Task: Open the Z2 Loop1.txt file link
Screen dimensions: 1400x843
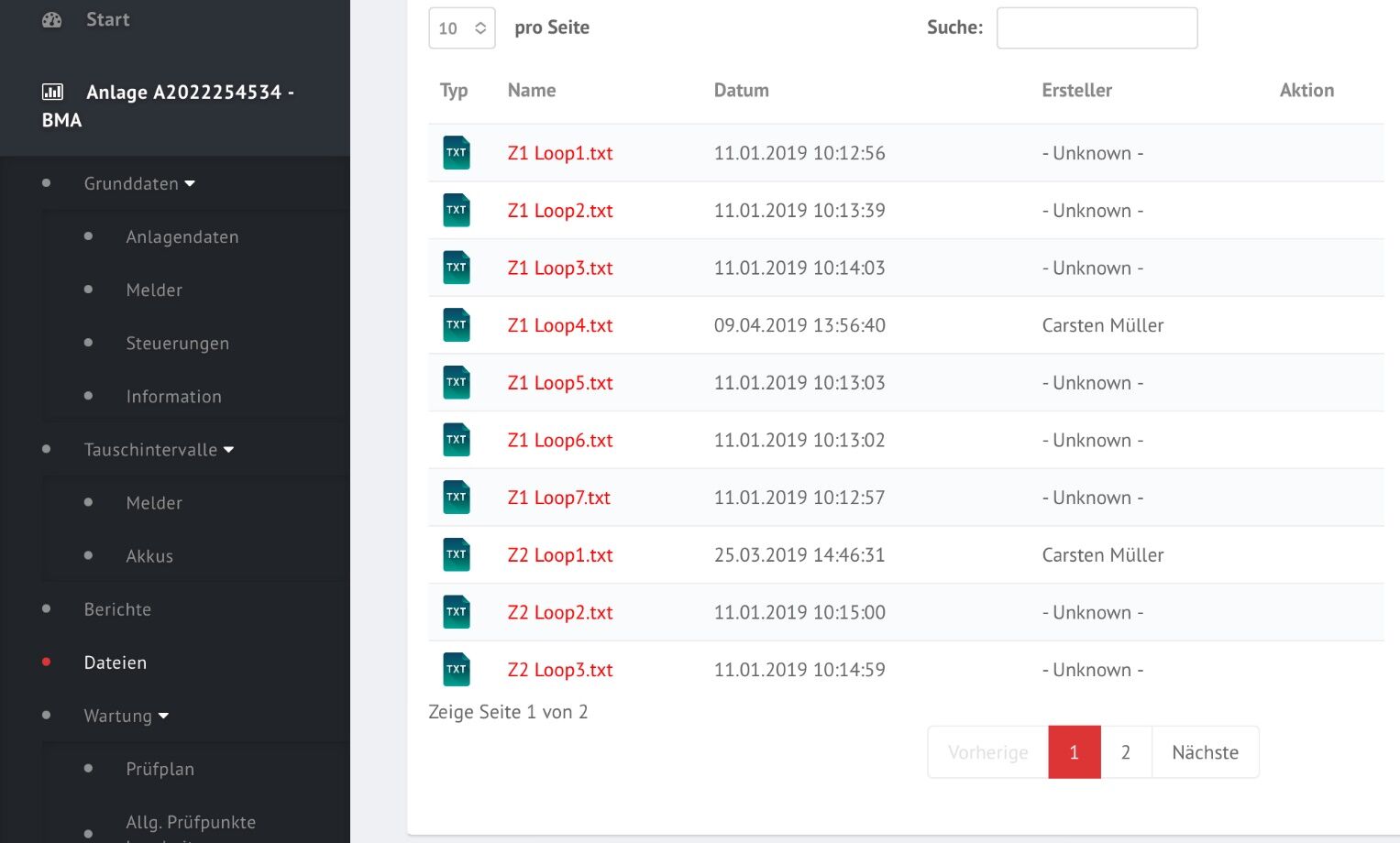Action: pos(560,555)
